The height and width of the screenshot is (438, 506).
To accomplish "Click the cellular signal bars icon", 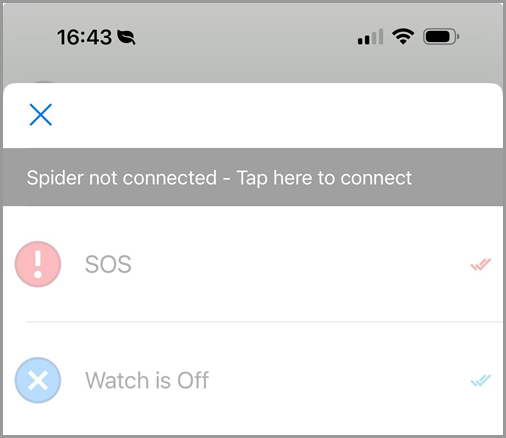I will [370, 37].
